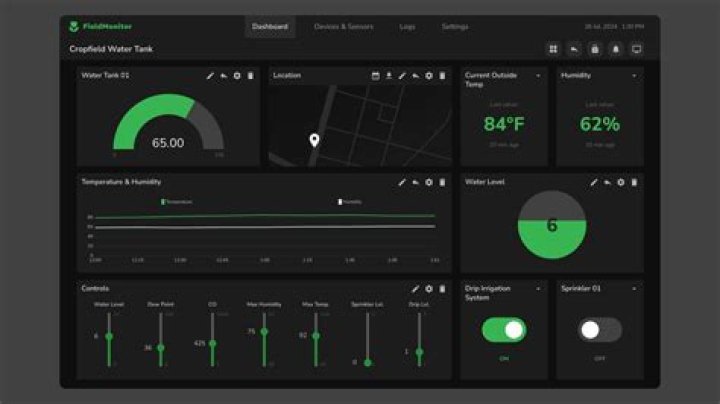Open the grid layout icon in header
This screenshot has width=720, height=404.
tap(553, 49)
